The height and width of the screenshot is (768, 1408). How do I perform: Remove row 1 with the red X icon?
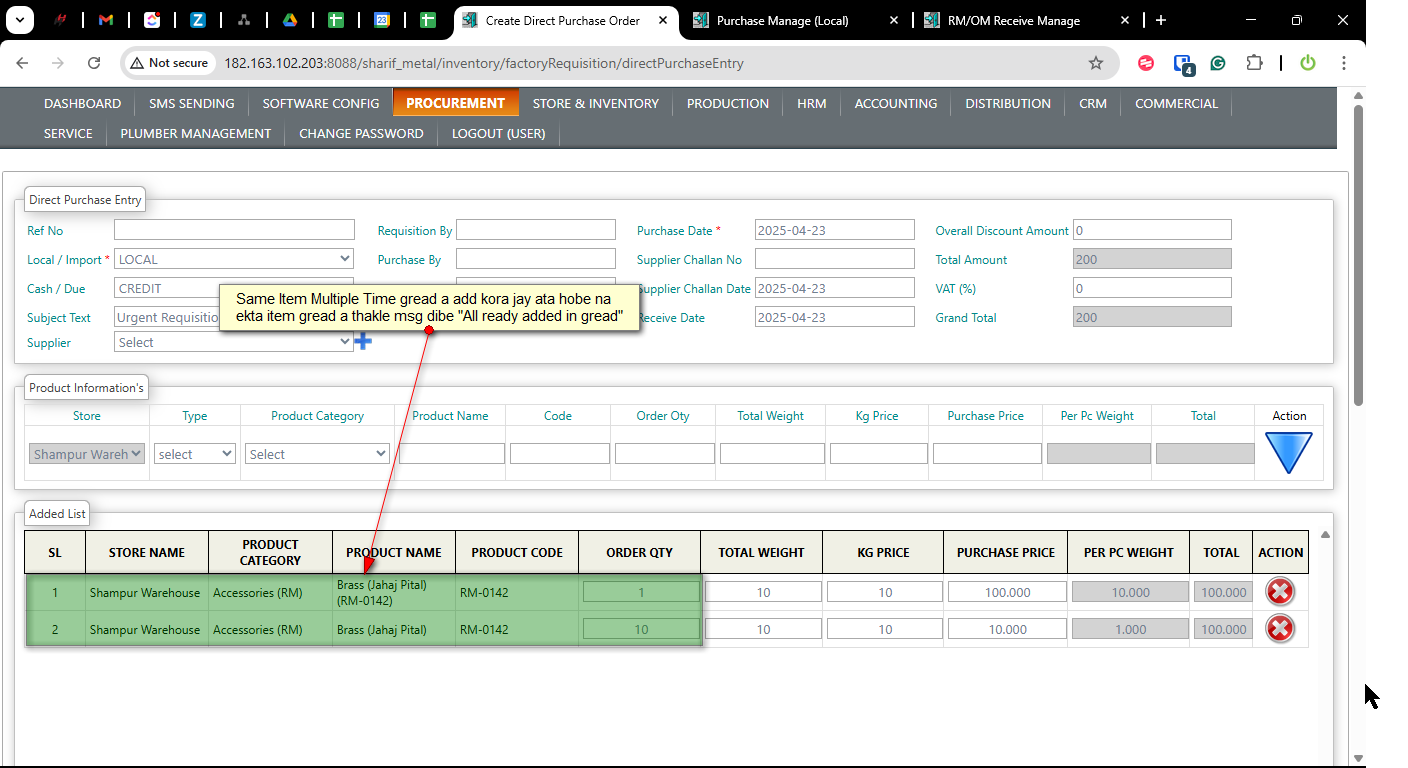coord(1279,592)
